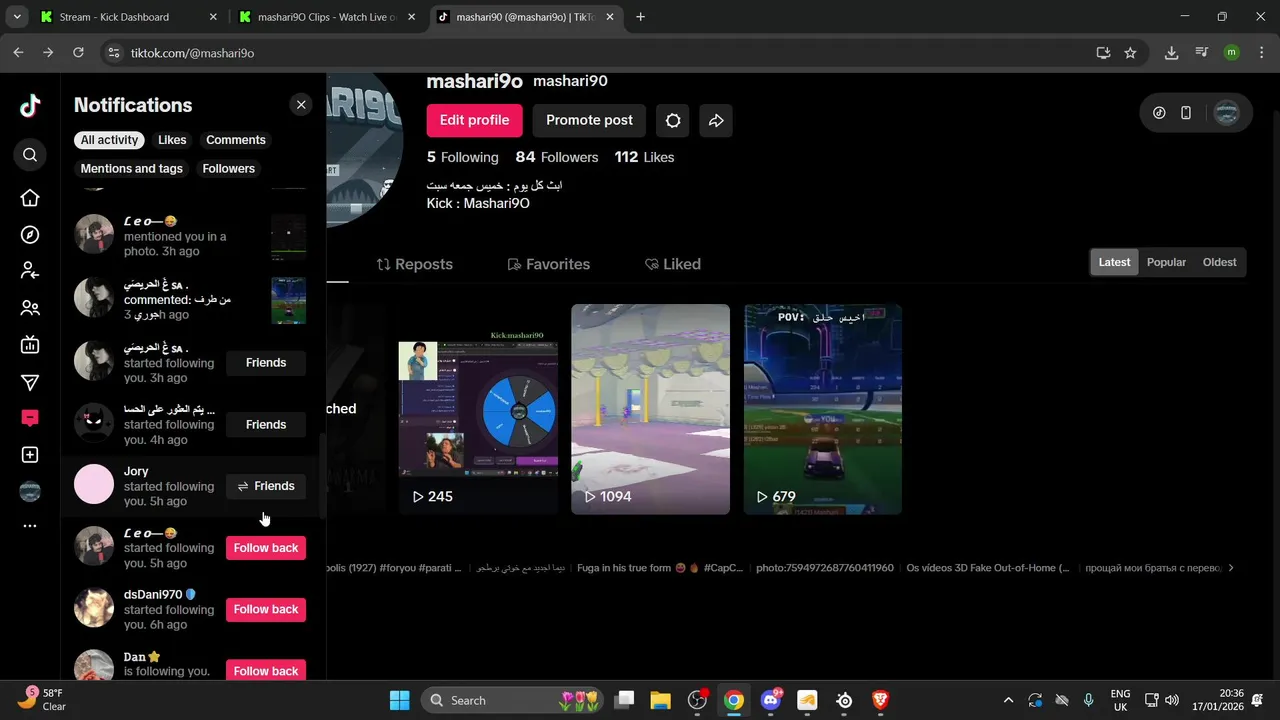Open the search icon in TikTok sidebar
This screenshot has height=720, width=1280.
30,155
